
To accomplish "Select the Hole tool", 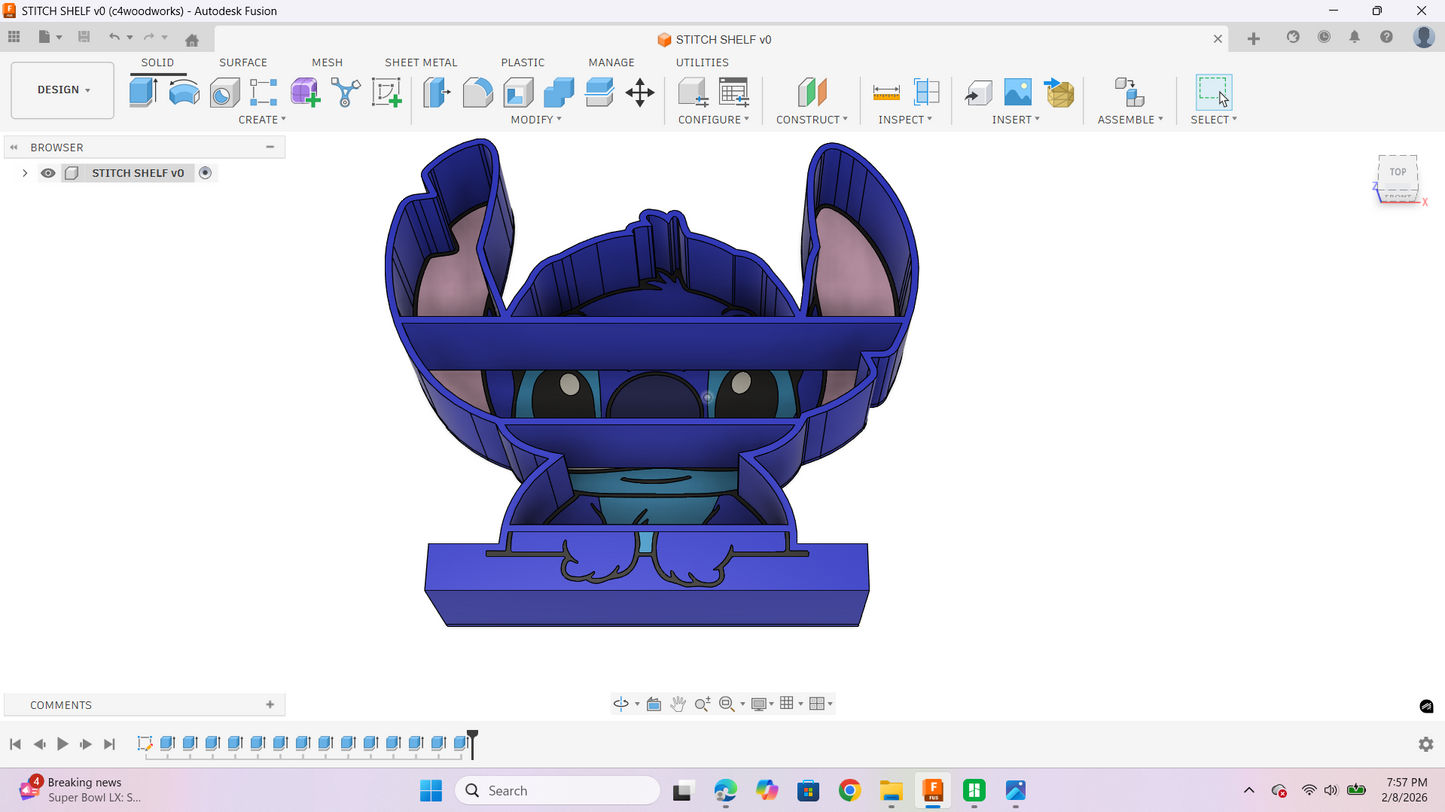I will [x=224, y=92].
